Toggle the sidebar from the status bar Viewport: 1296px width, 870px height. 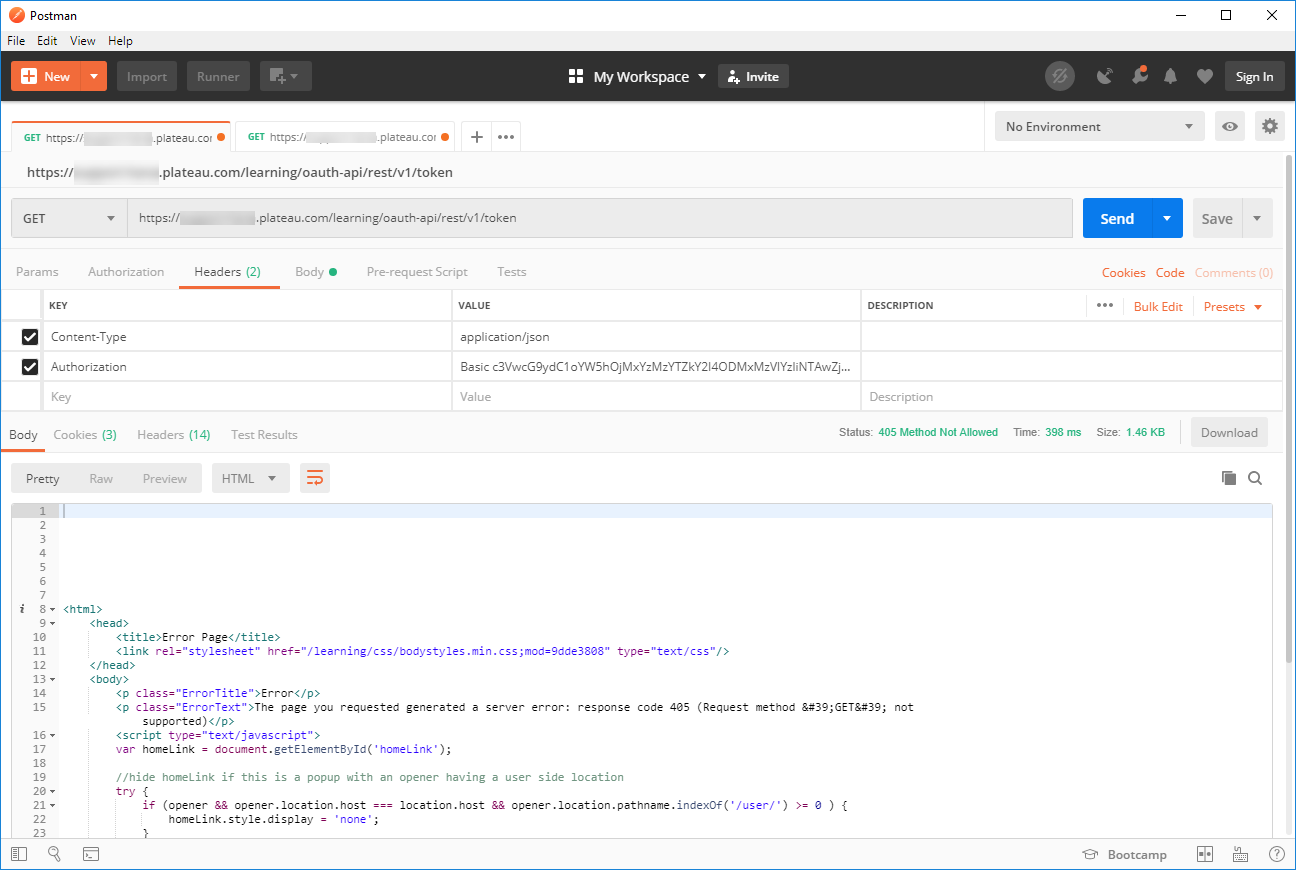tap(19, 854)
